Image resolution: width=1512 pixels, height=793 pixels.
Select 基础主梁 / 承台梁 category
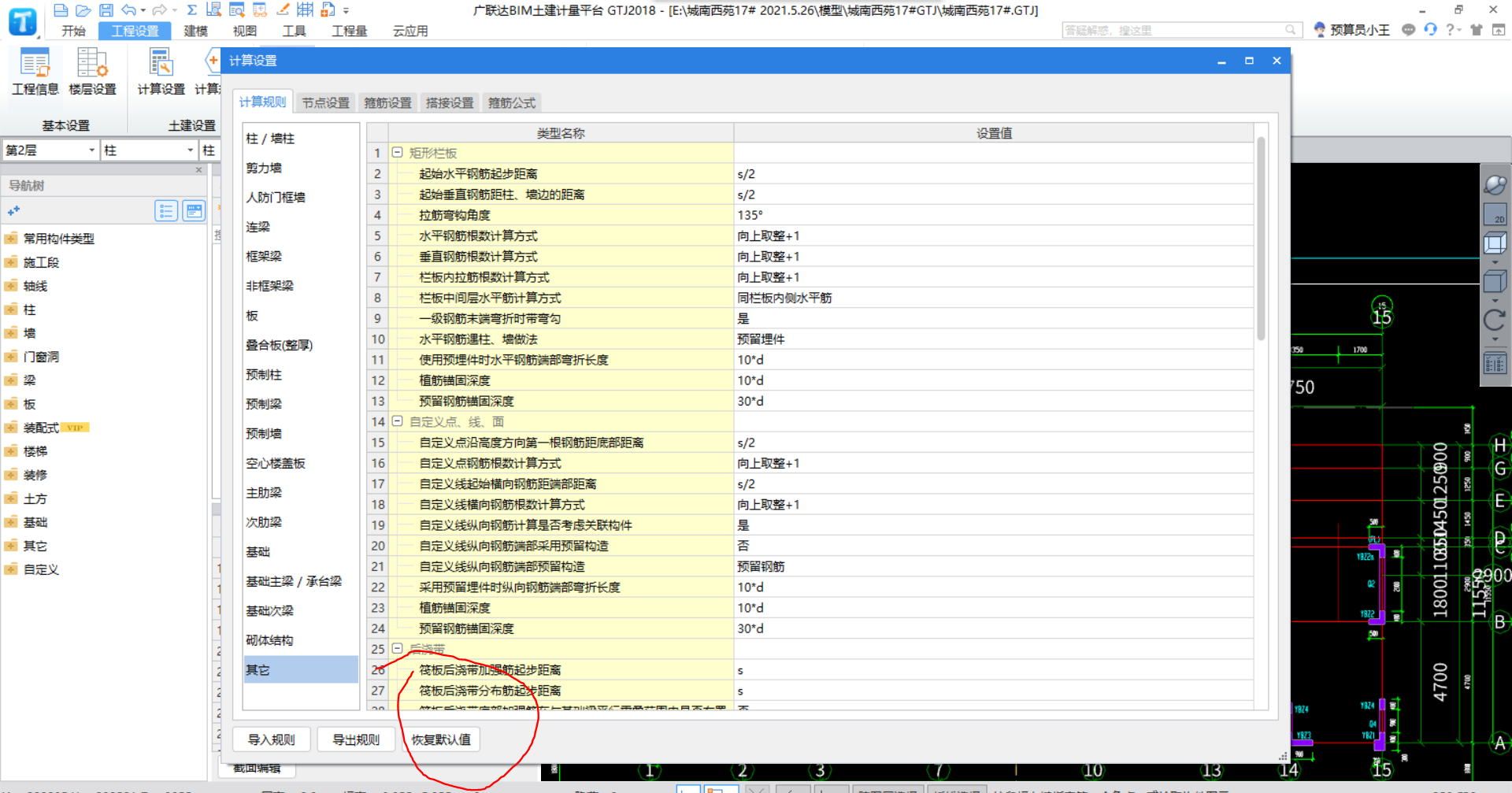tap(301, 581)
